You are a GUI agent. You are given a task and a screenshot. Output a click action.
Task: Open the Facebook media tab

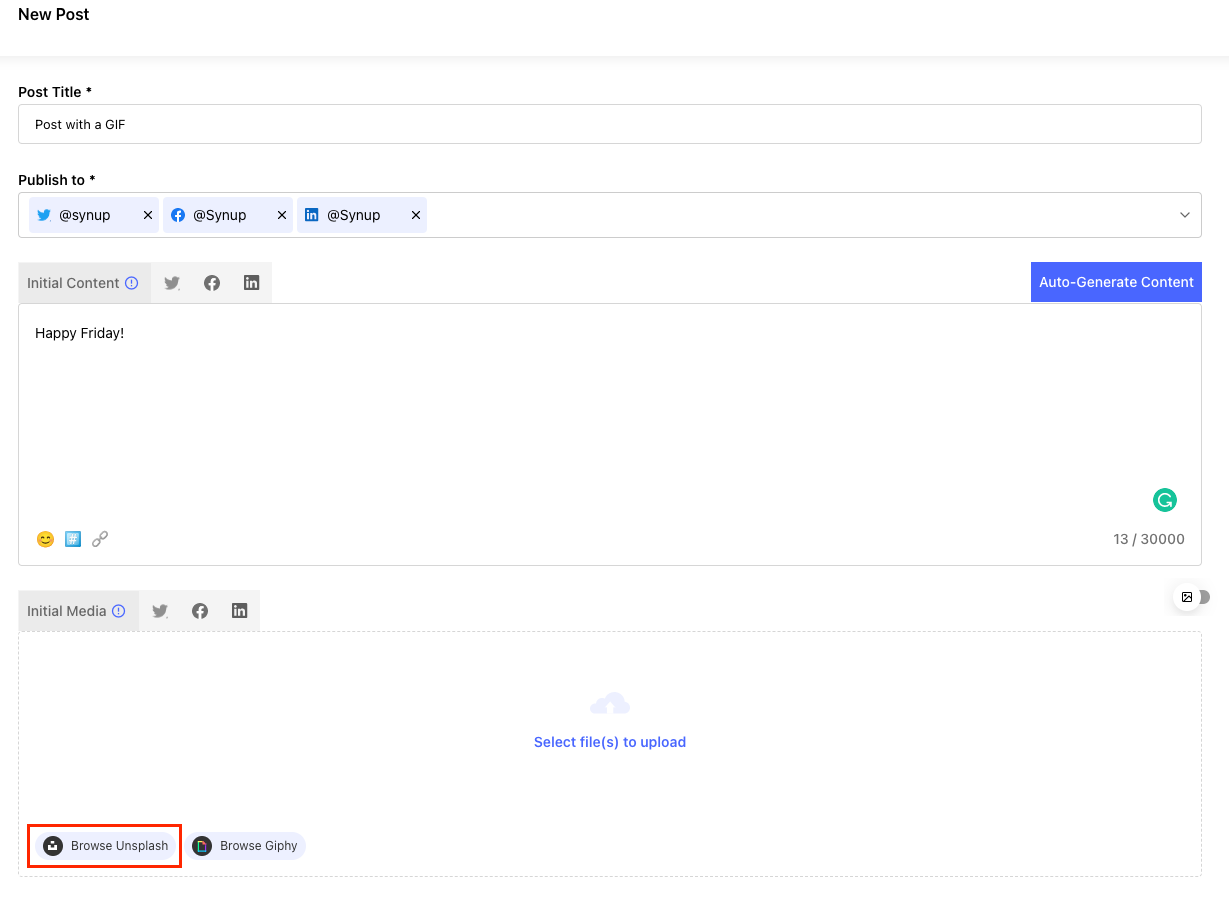200,611
